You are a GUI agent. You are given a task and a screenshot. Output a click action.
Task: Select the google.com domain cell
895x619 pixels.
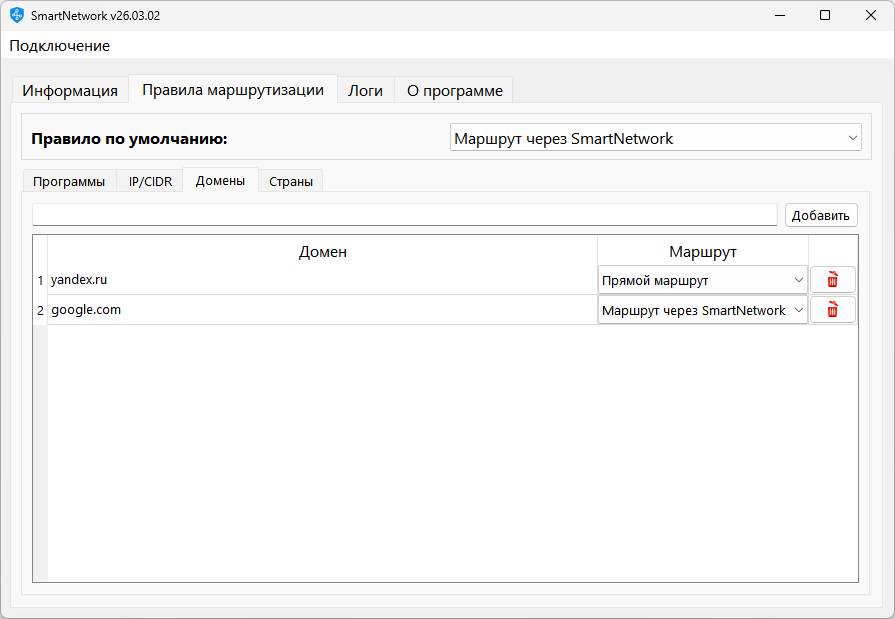tap(322, 310)
